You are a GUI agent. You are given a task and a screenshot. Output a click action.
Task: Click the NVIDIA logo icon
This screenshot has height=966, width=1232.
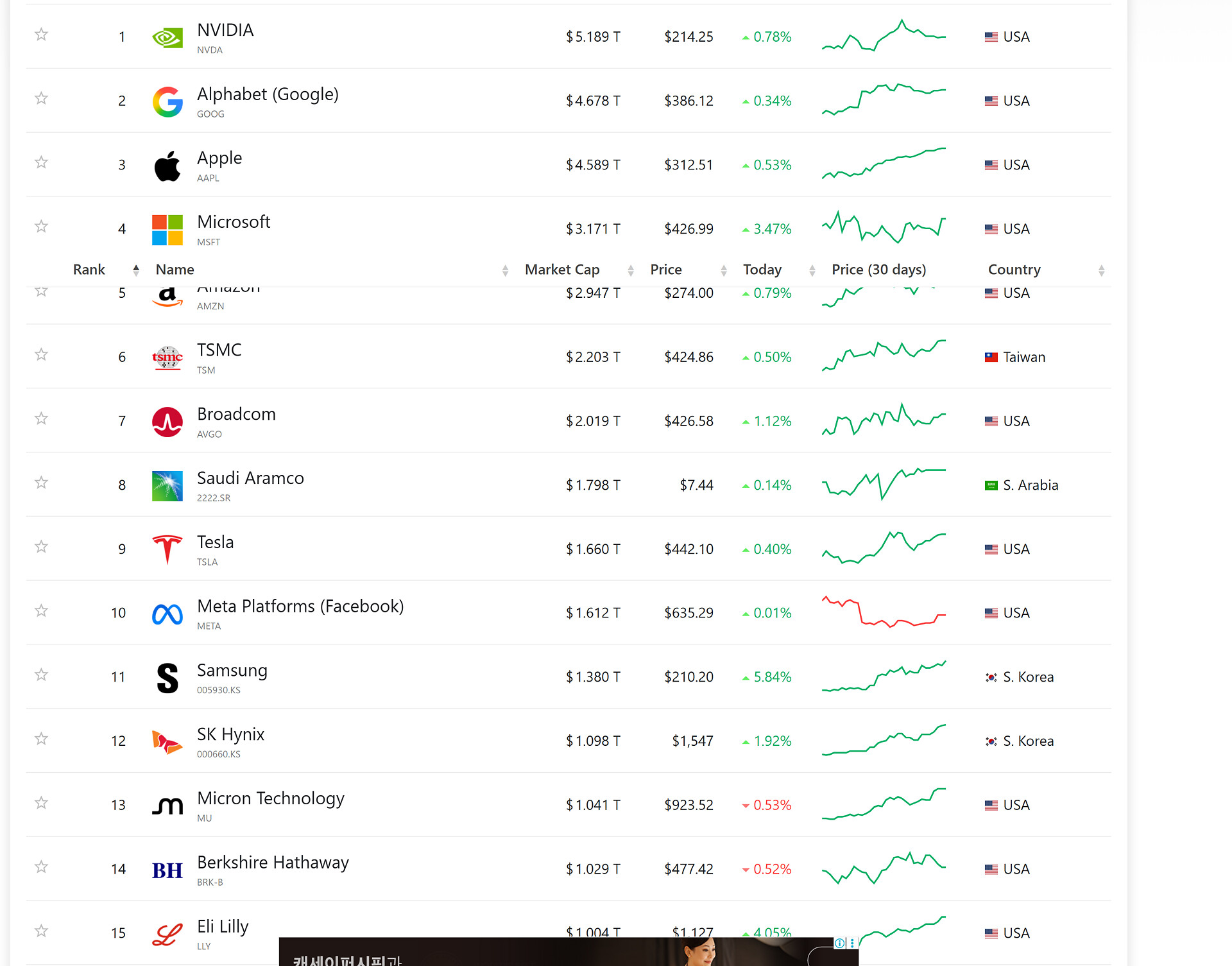(x=167, y=38)
